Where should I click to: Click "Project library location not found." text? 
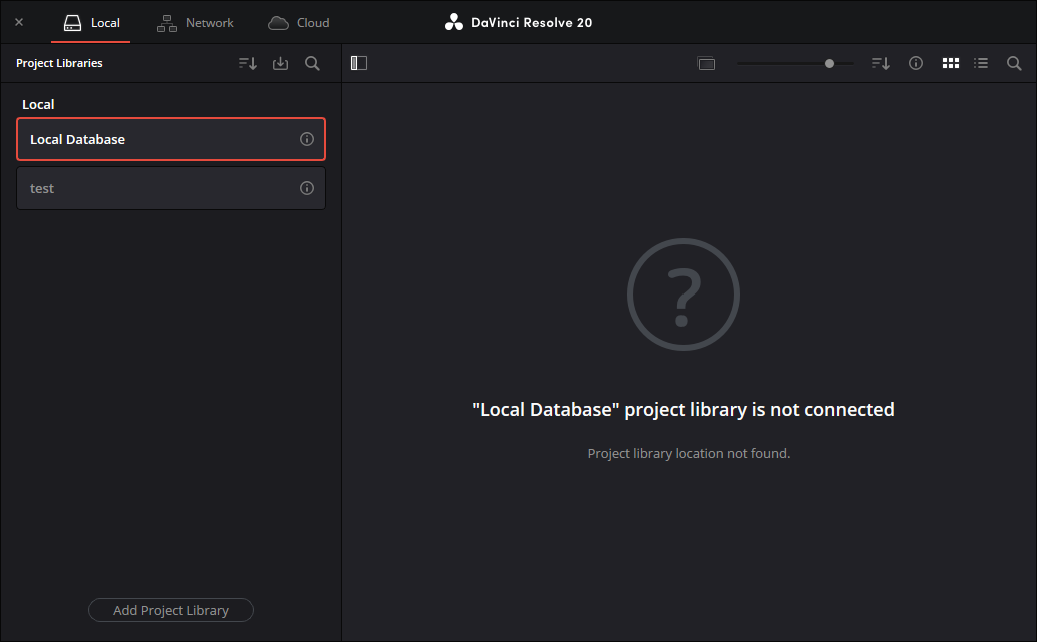[x=688, y=454]
